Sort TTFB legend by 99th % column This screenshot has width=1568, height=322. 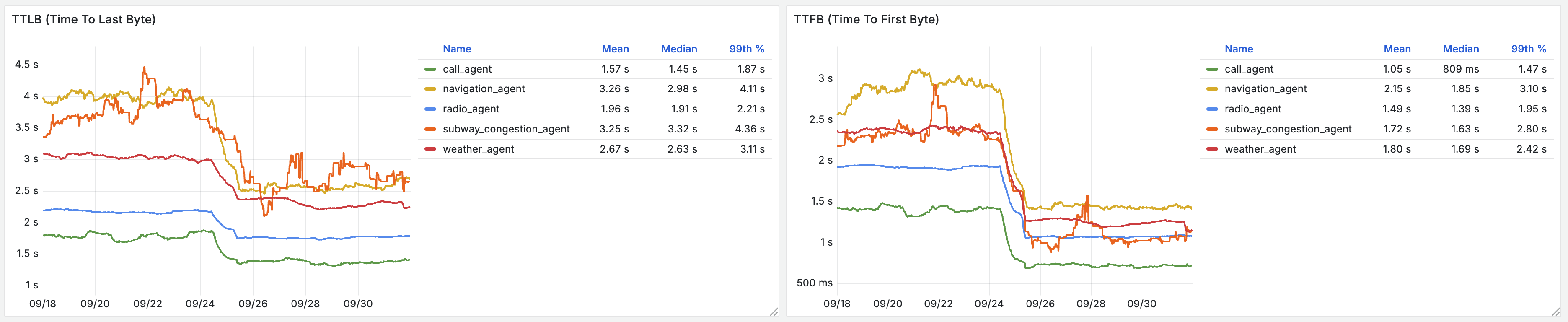point(1529,49)
